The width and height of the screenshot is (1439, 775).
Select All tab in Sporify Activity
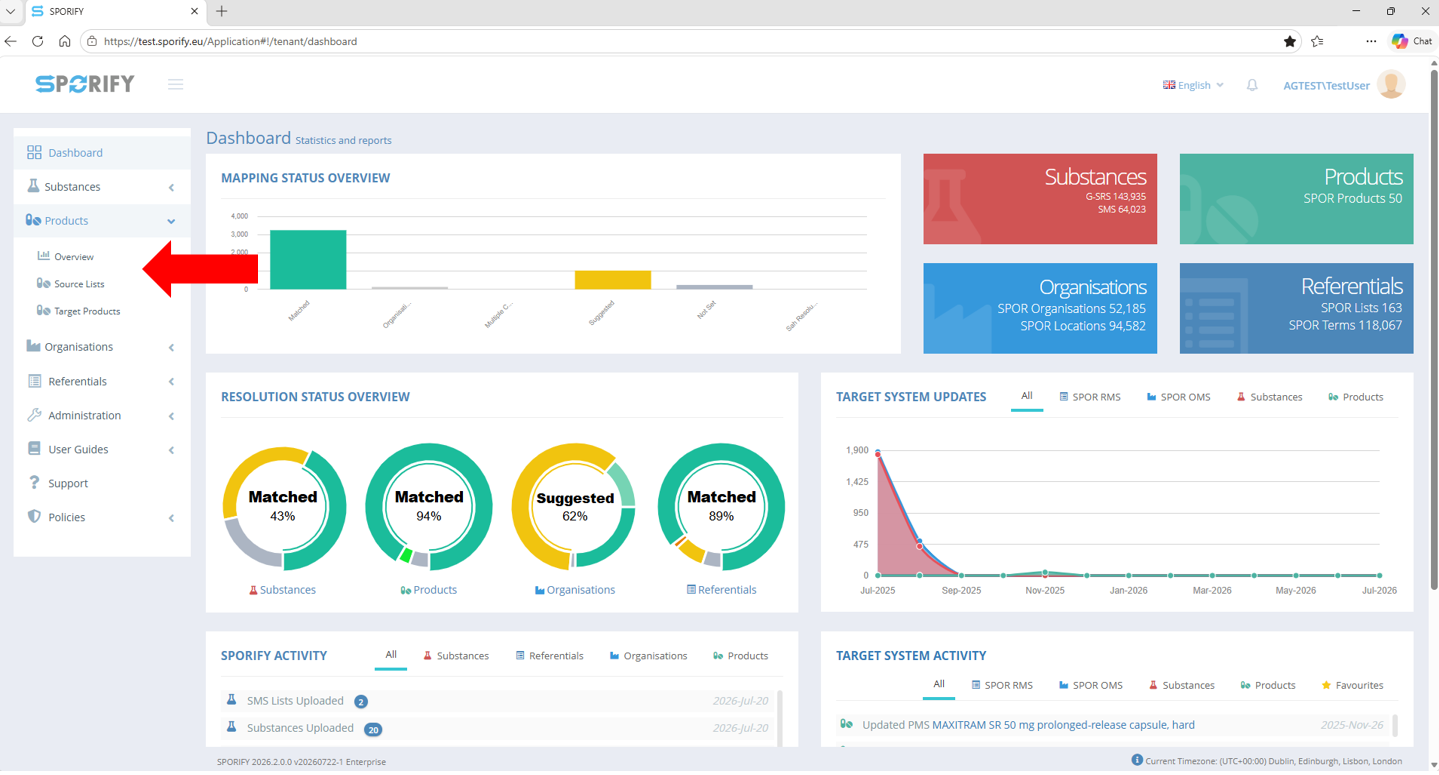click(x=391, y=656)
